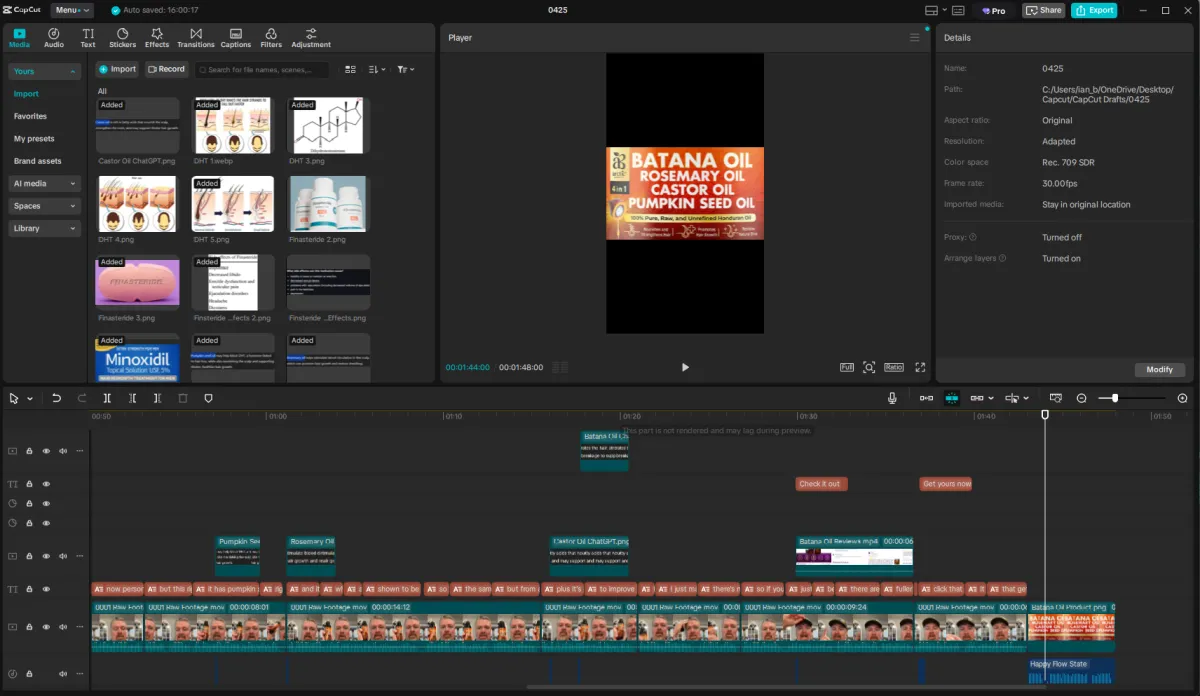
Task: Open the Transitions panel
Action: click(x=196, y=38)
